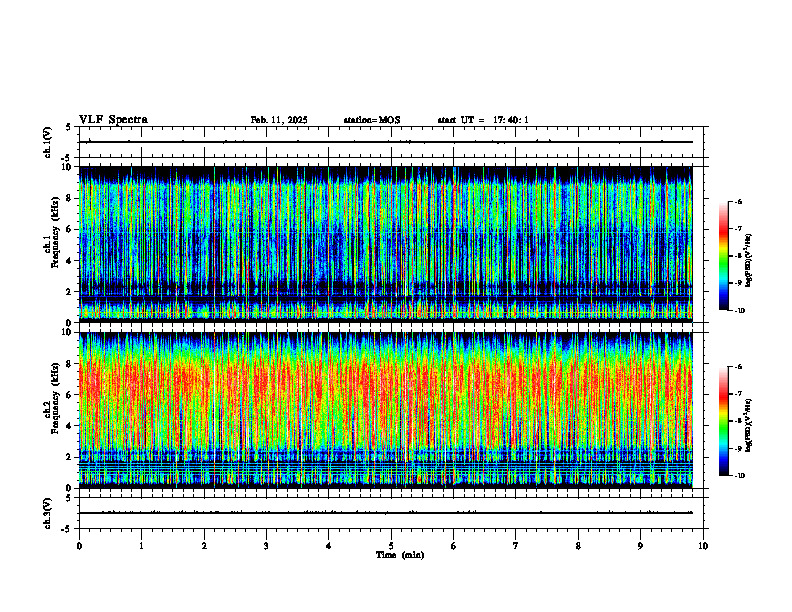Click the 'ch.1(V)' axis label
Screen dimensions: 792x612
(47, 142)
